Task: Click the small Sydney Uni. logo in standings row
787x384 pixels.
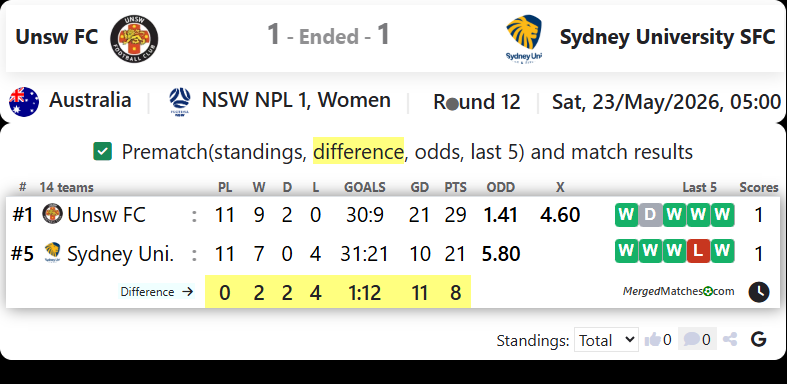Action: click(x=52, y=252)
